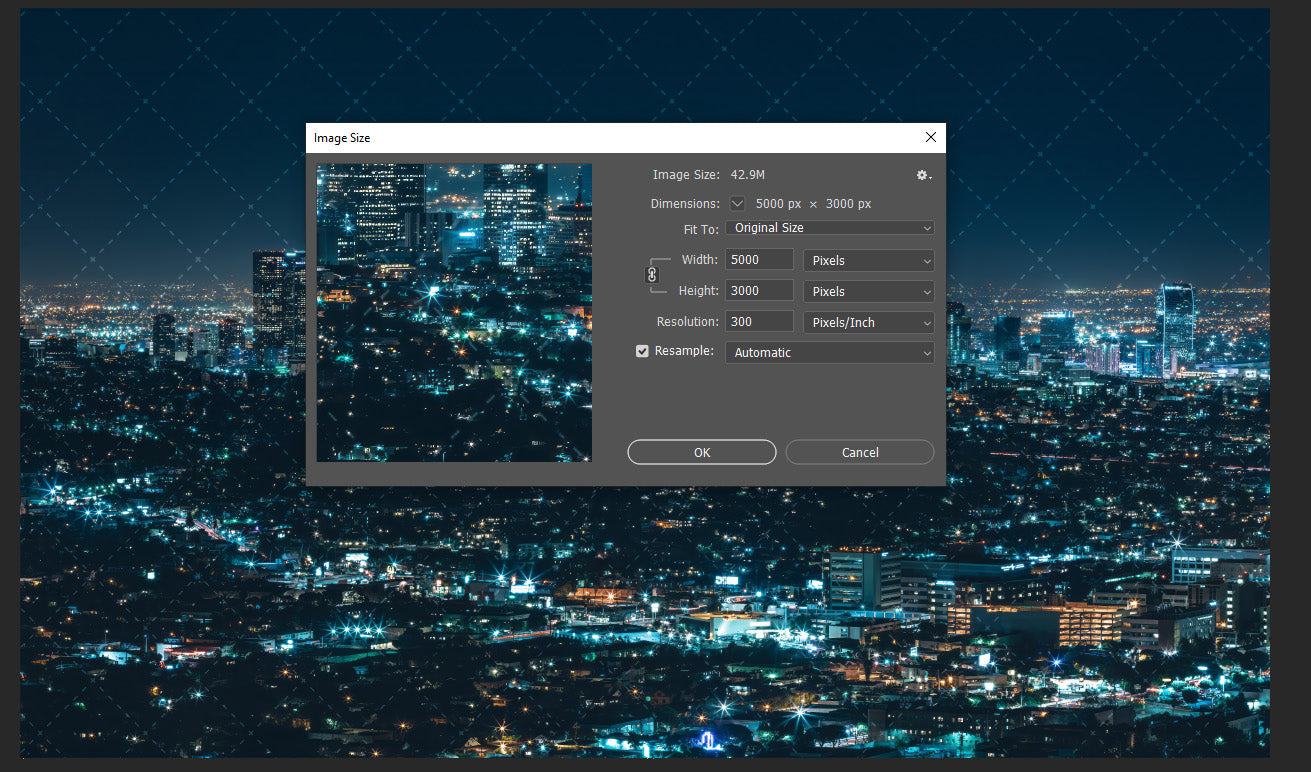Uncheck the Resample checkbox

pyautogui.click(x=642, y=351)
